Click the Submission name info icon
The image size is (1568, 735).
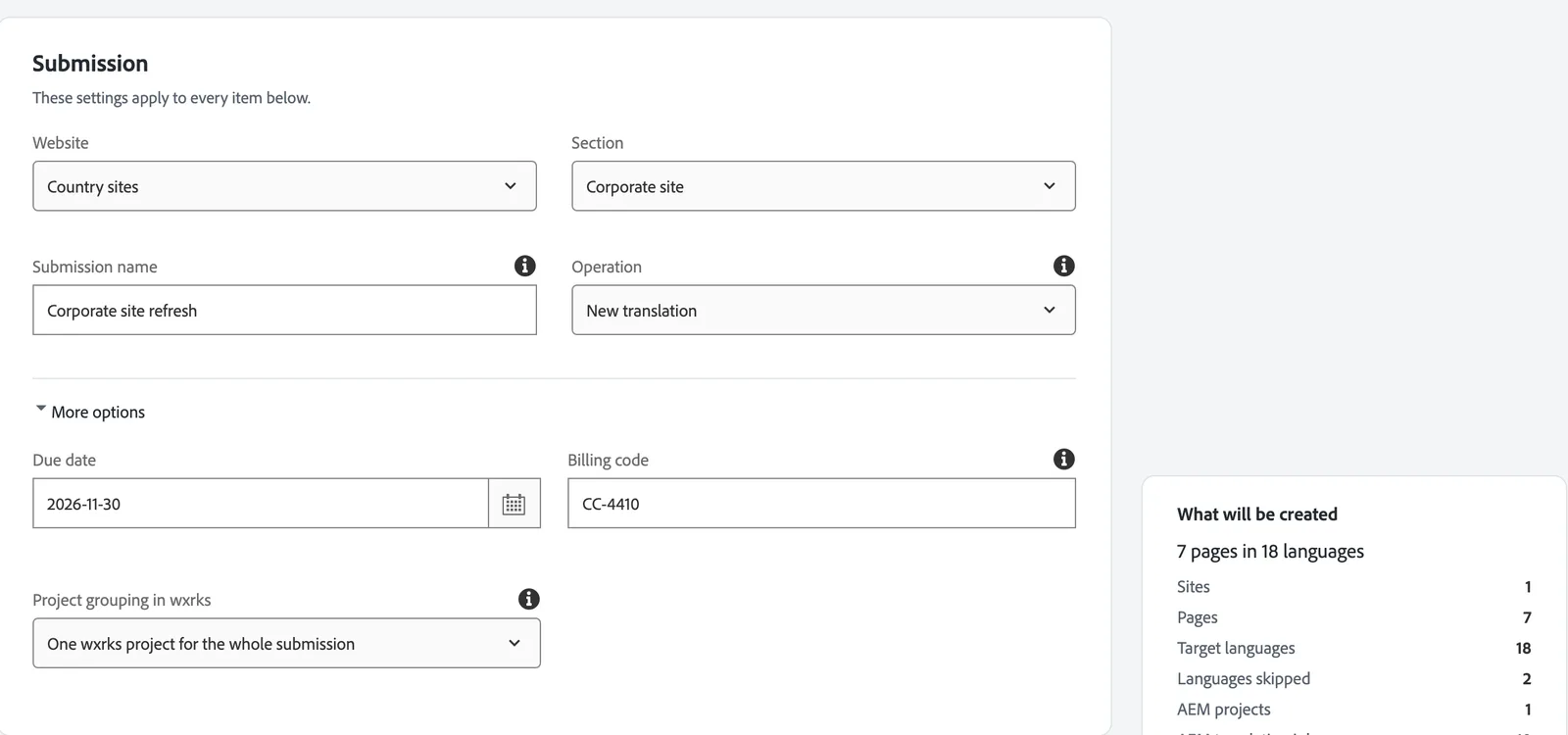coord(525,266)
